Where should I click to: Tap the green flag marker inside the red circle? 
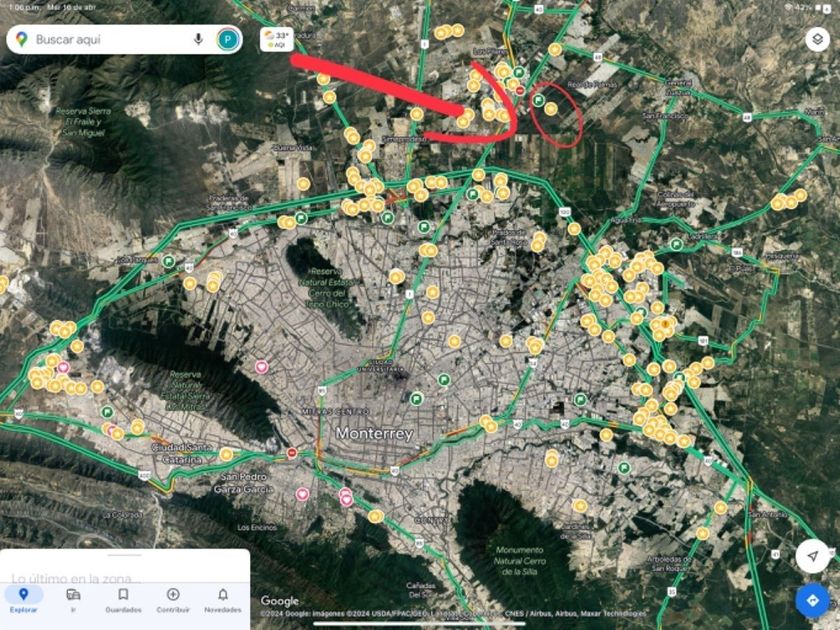point(538,100)
